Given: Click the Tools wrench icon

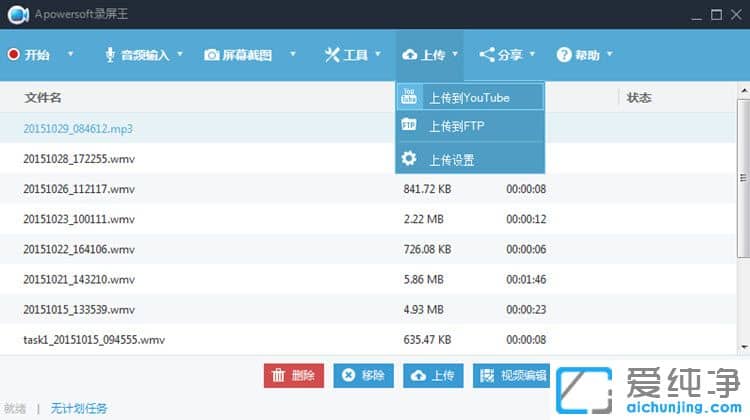Looking at the screenshot, I should [x=332, y=55].
